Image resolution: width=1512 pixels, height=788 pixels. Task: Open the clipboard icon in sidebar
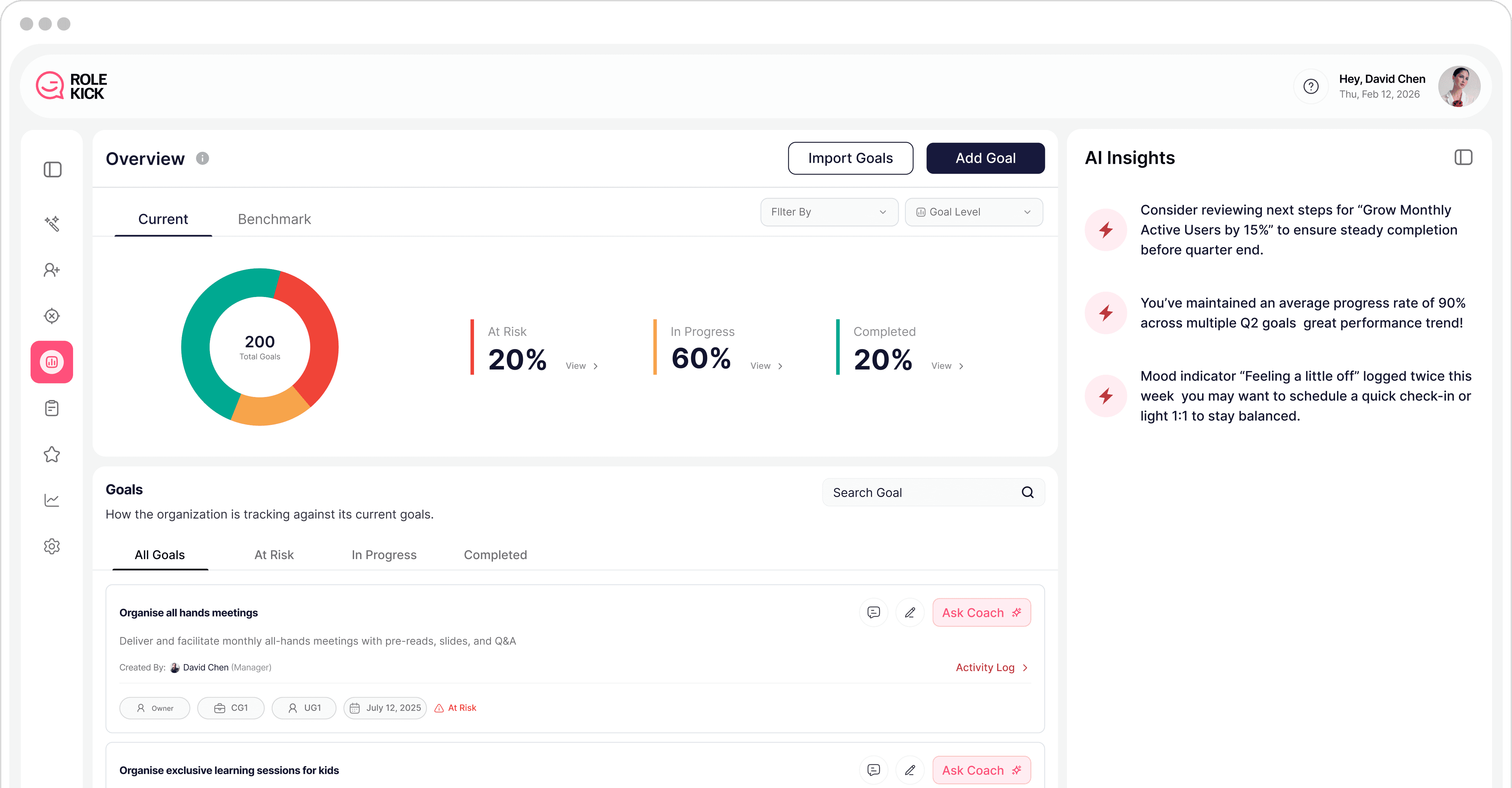(x=52, y=408)
